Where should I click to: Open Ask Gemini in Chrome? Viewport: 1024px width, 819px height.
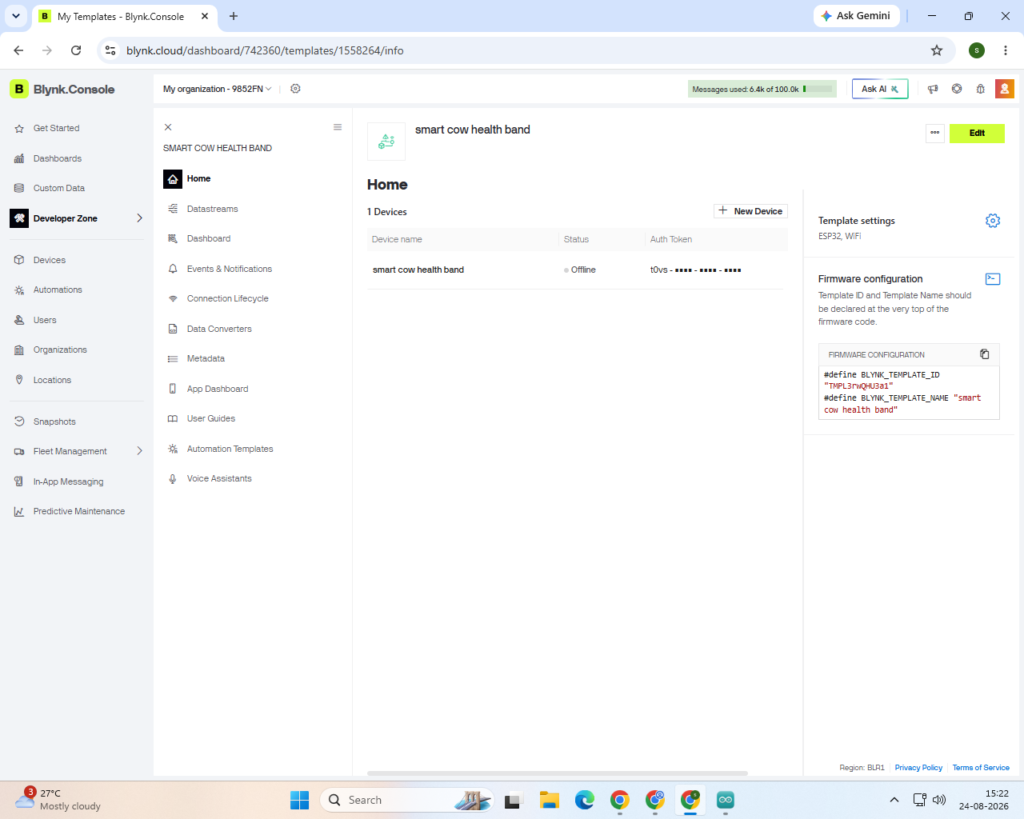tap(856, 16)
